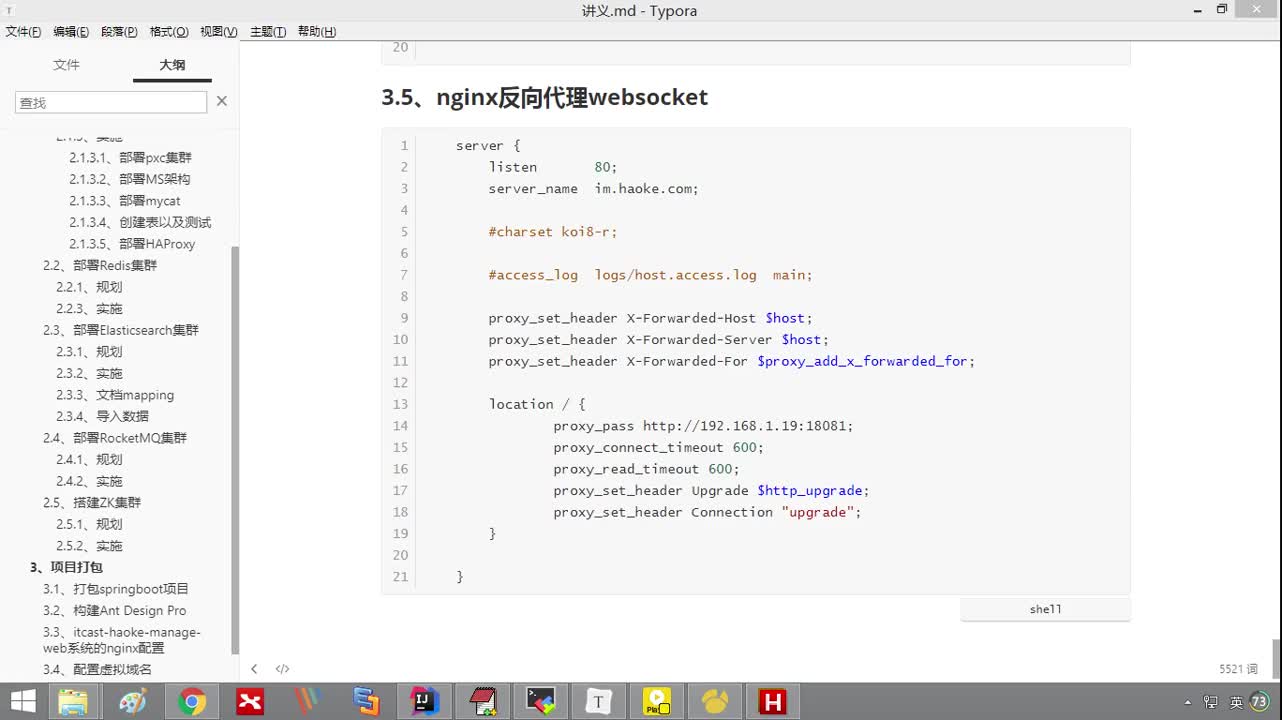Image resolution: width=1282 pixels, height=720 pixels.
Task: Jump to 2.5 搭建ZK集群 outline item
Action: tap(92, 502)
